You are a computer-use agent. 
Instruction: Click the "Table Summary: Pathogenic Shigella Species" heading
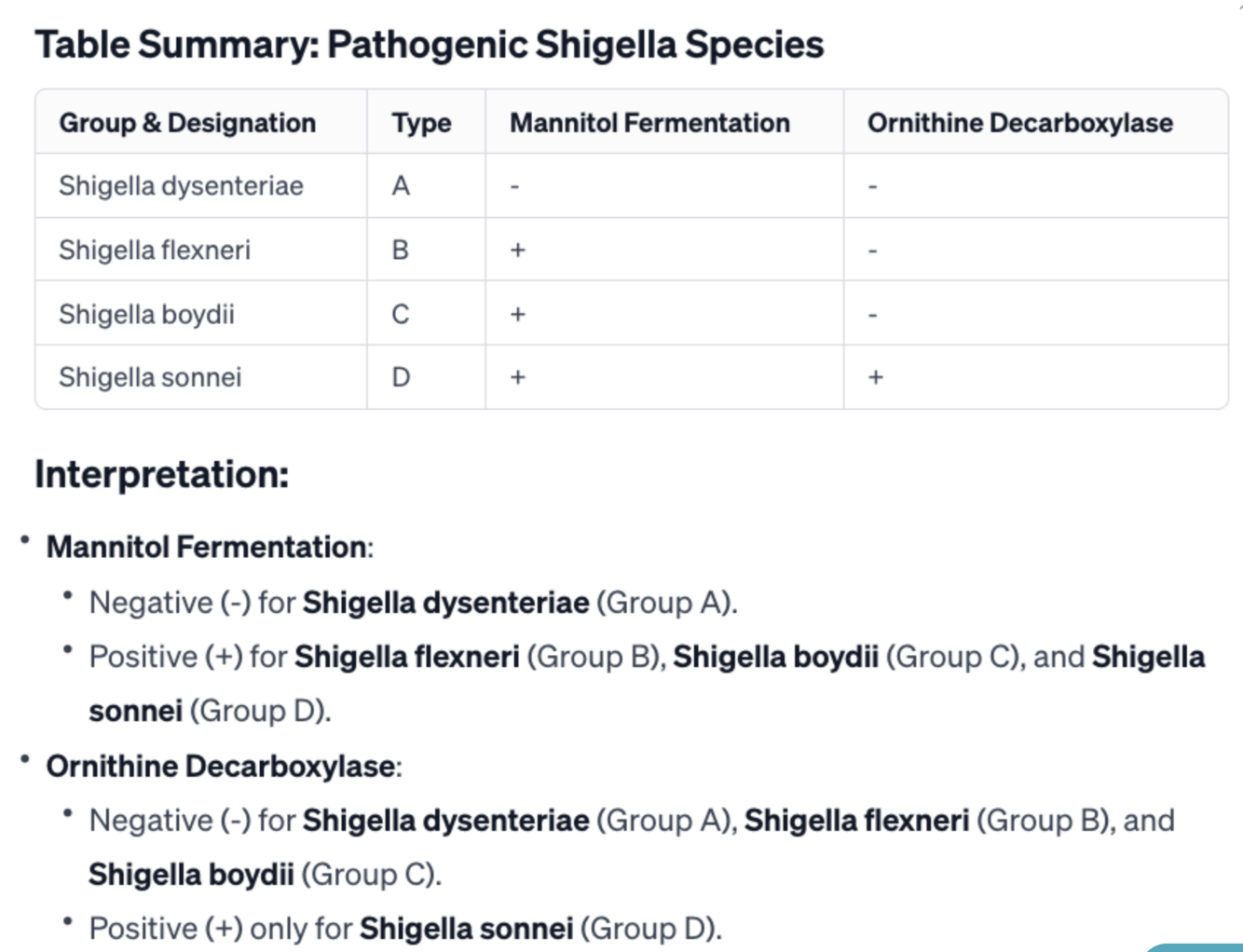430,45
